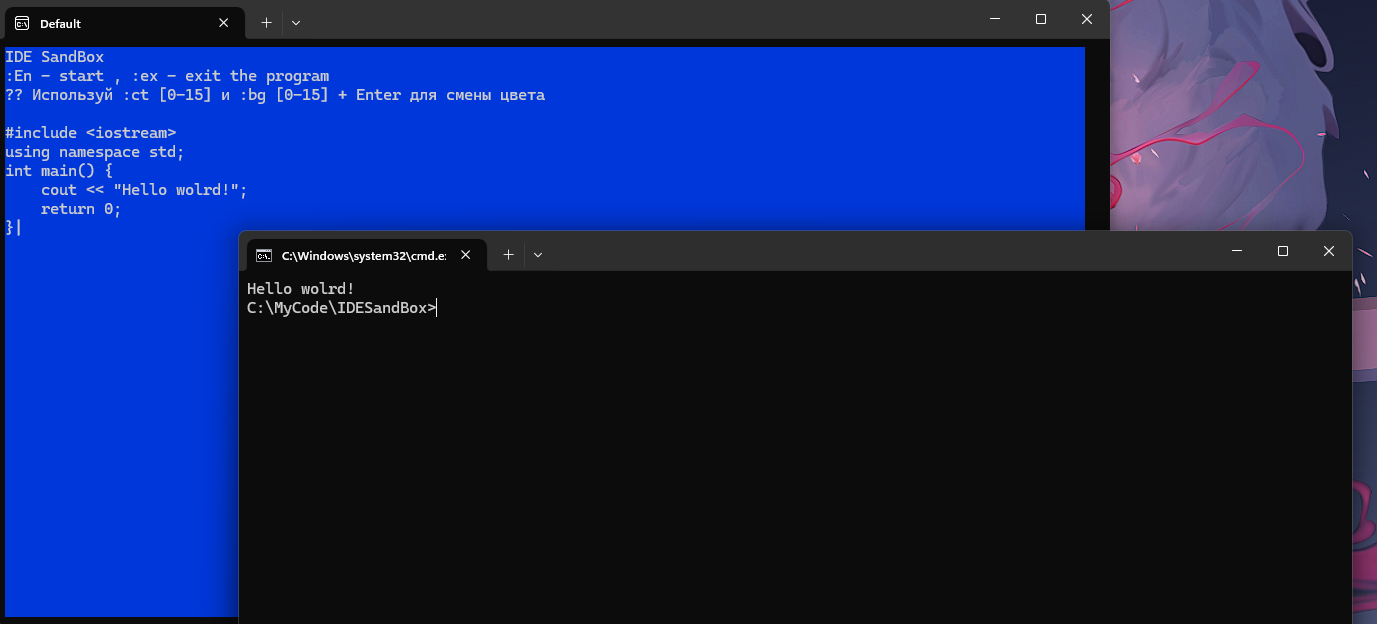Click the command prompt after C:\MyCode\IDESandBox>
The image size is (1377, 624).
(x=437, y=307)
